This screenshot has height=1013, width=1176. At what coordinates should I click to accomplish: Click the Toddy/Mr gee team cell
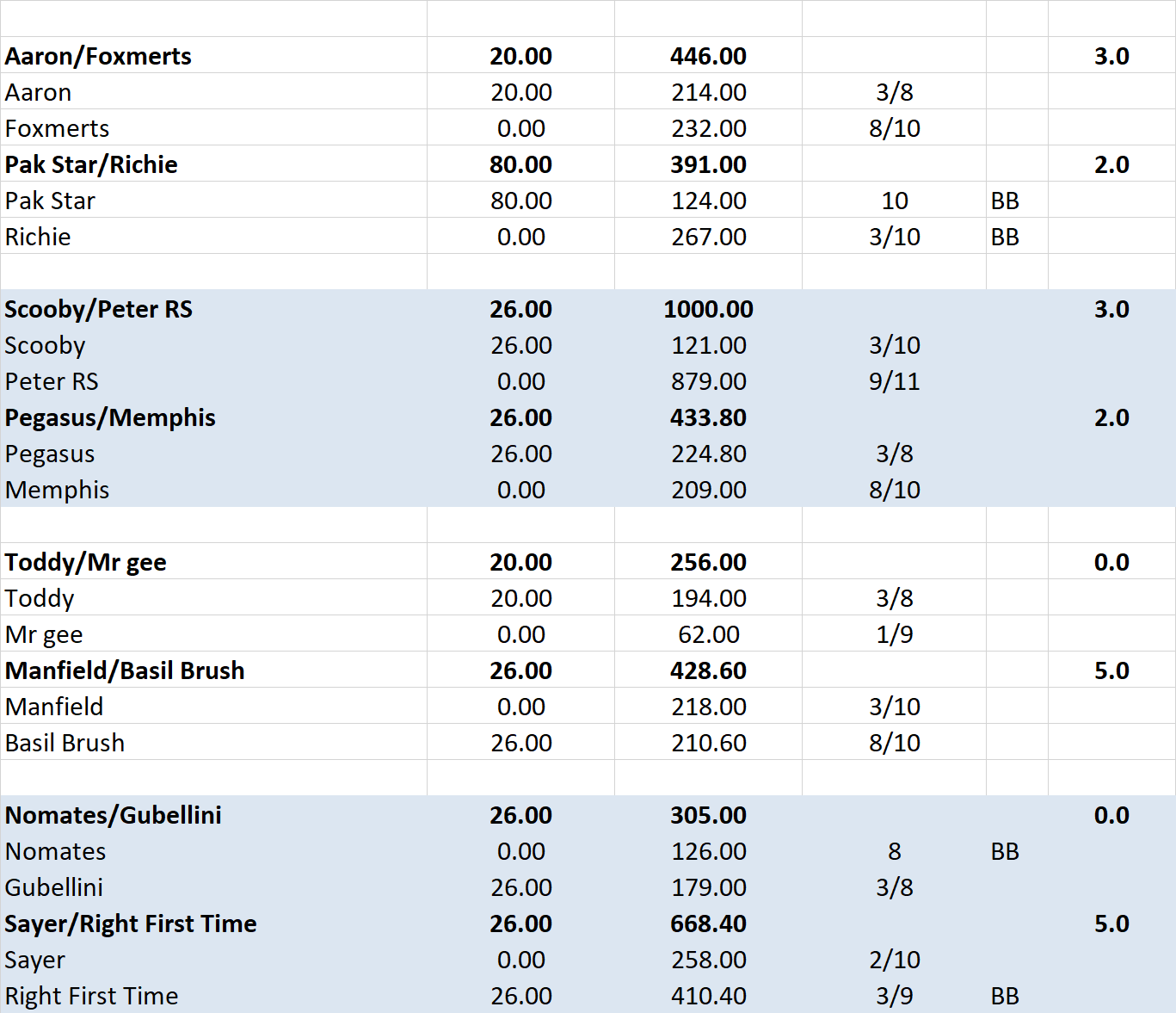(86, 562)
